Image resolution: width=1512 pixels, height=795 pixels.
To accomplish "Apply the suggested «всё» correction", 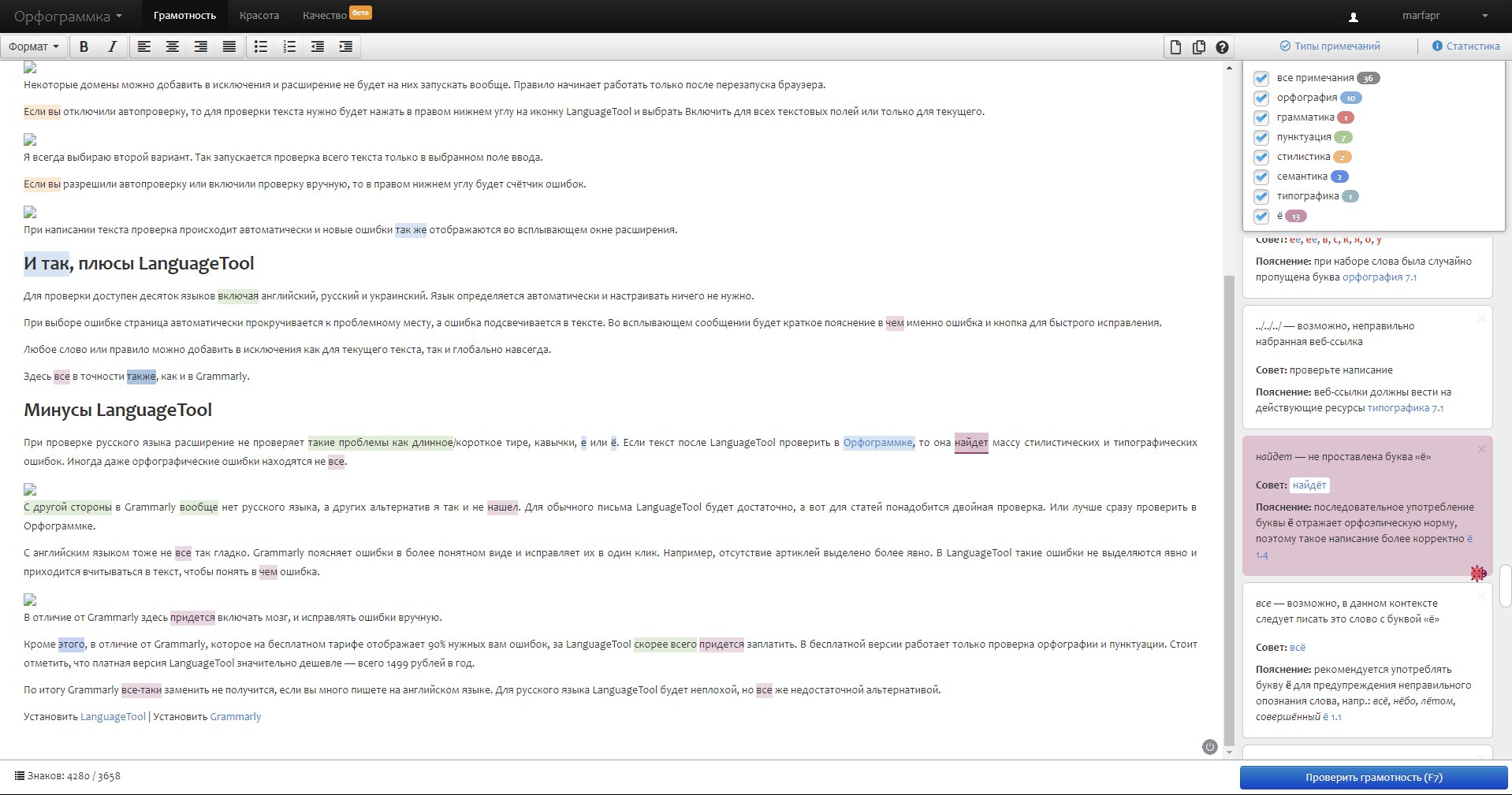I will coord(1298,648).
